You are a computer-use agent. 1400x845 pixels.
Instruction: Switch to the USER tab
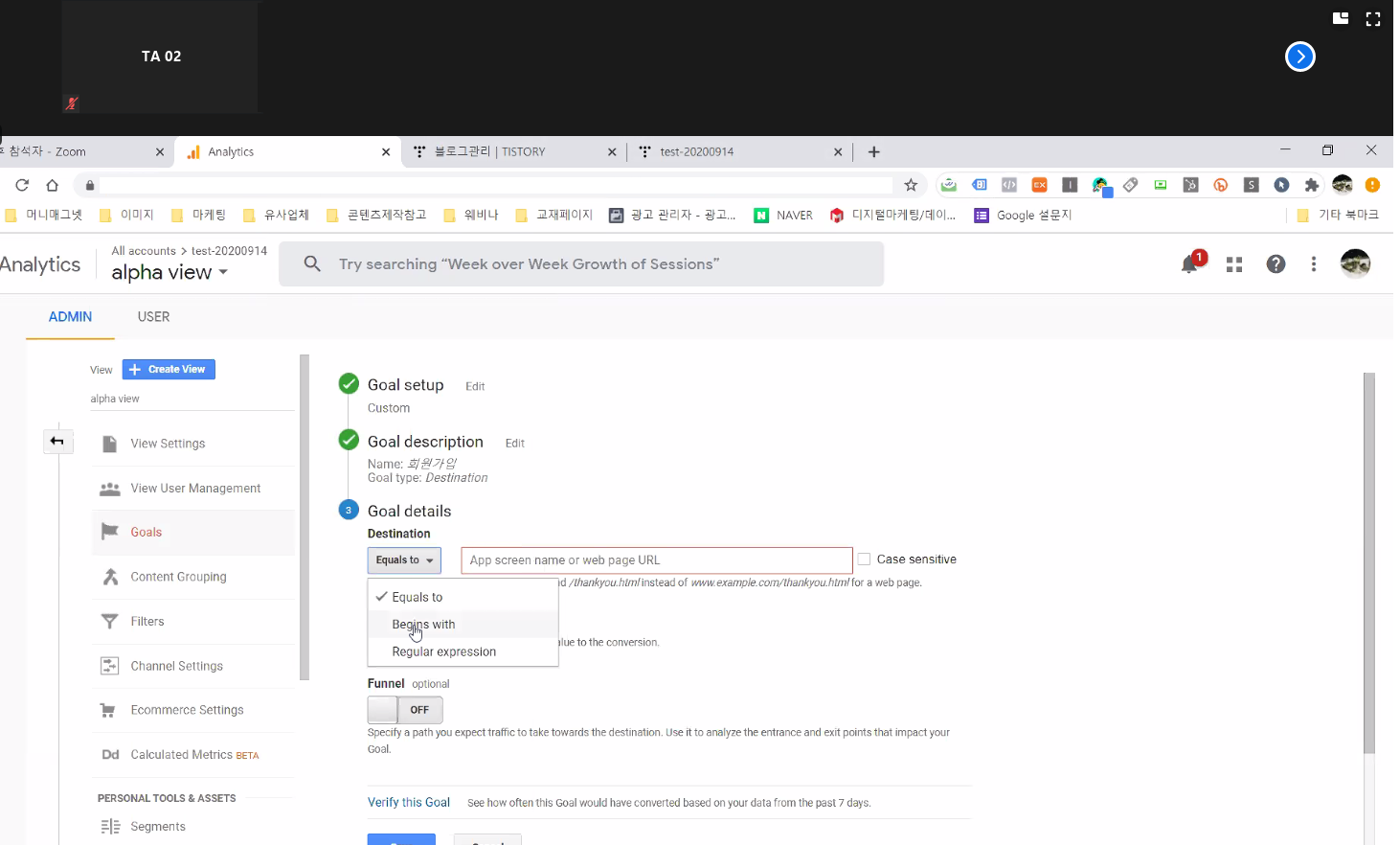click(x=153, y=317)
